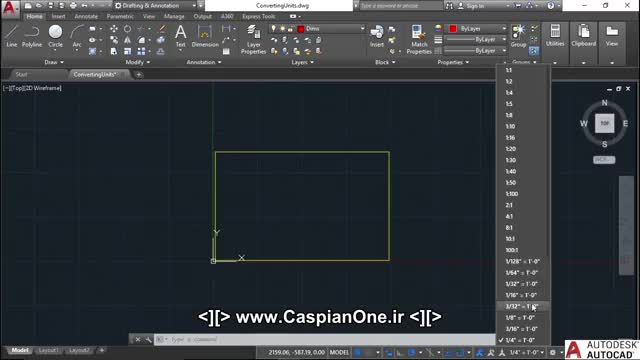Open the Insert block tool
The width and height of the screenshot is (640, 360).
376,36
